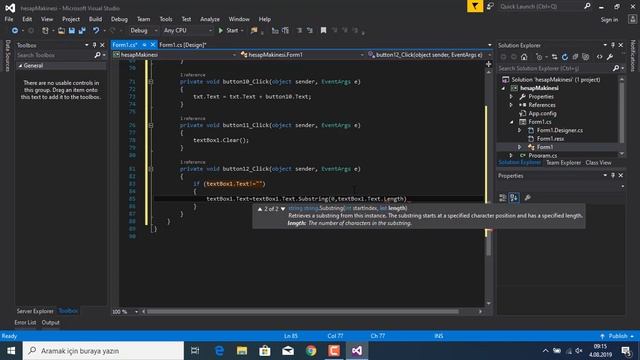The height and width of the screenshot is (360, 640).
Task: Click the Navigate Backward toolbar icon
Action: [x=15, y=31]
